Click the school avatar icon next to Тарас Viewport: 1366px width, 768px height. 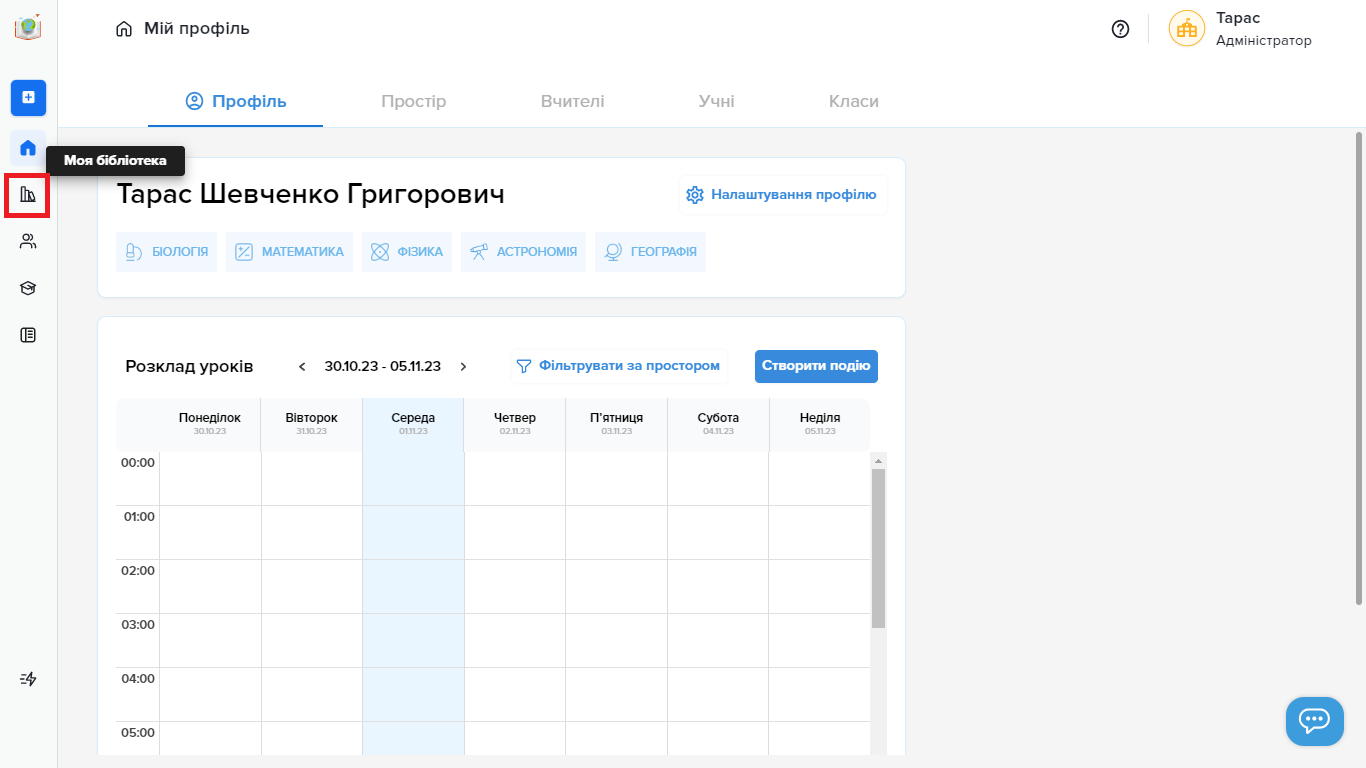(1187, 29)
